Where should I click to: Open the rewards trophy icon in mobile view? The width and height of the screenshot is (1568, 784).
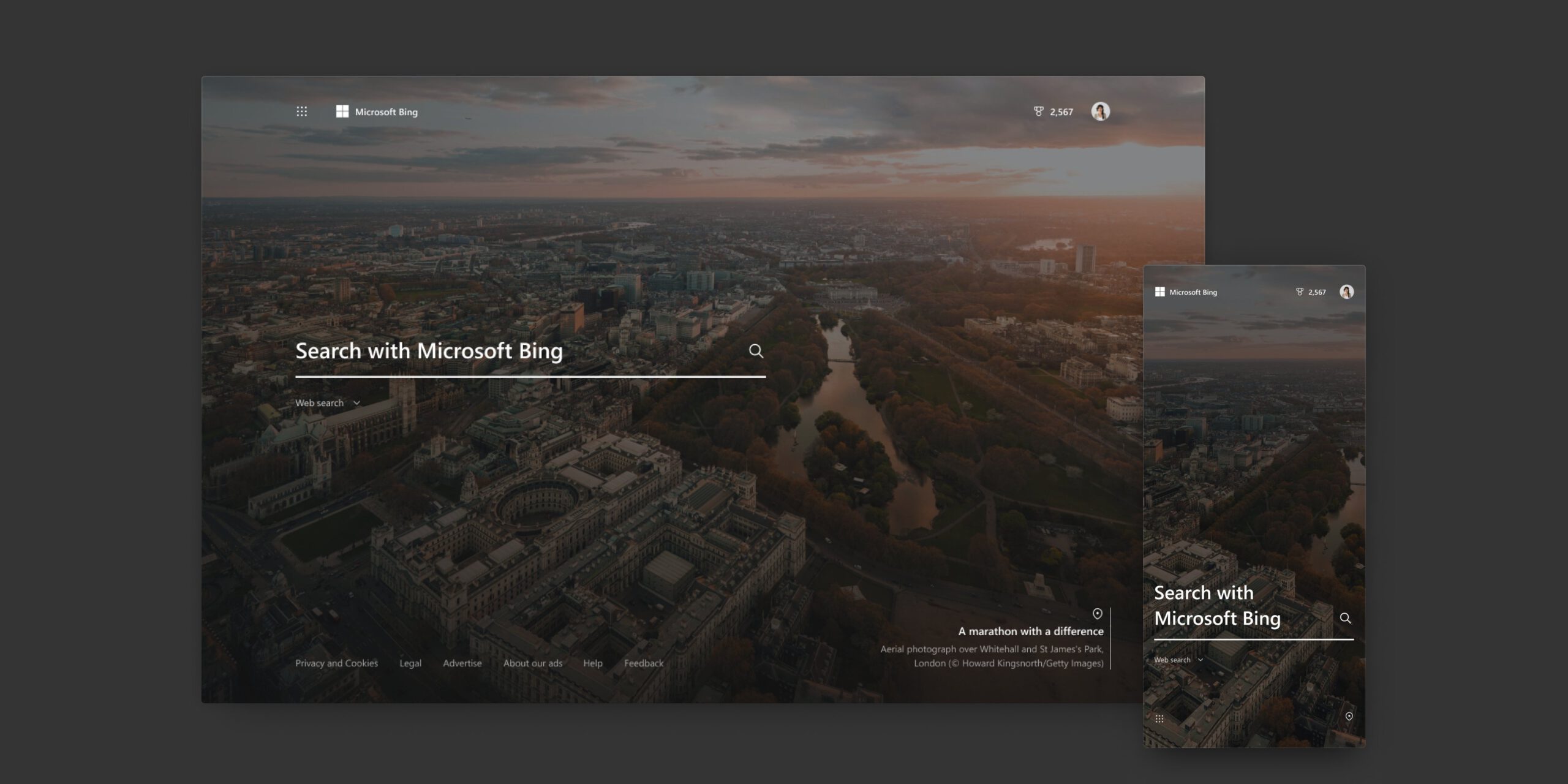click(x=1300, y=292)
